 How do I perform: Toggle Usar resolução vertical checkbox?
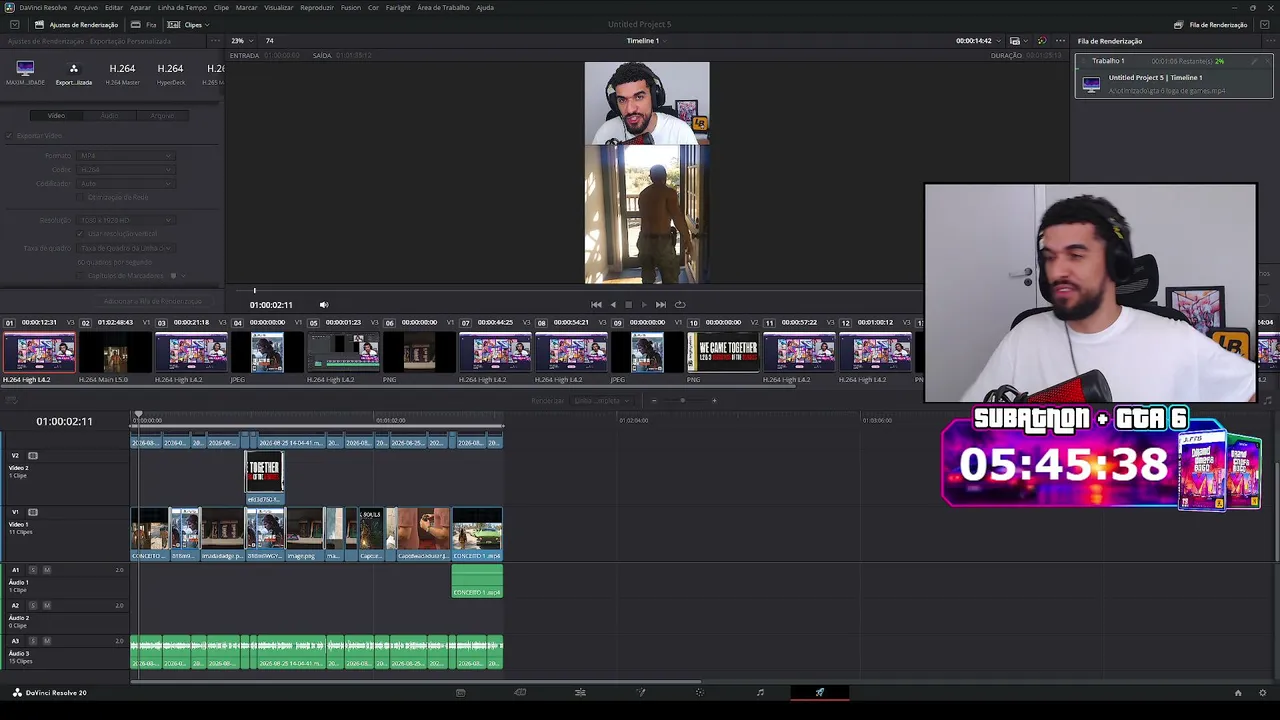81,234
